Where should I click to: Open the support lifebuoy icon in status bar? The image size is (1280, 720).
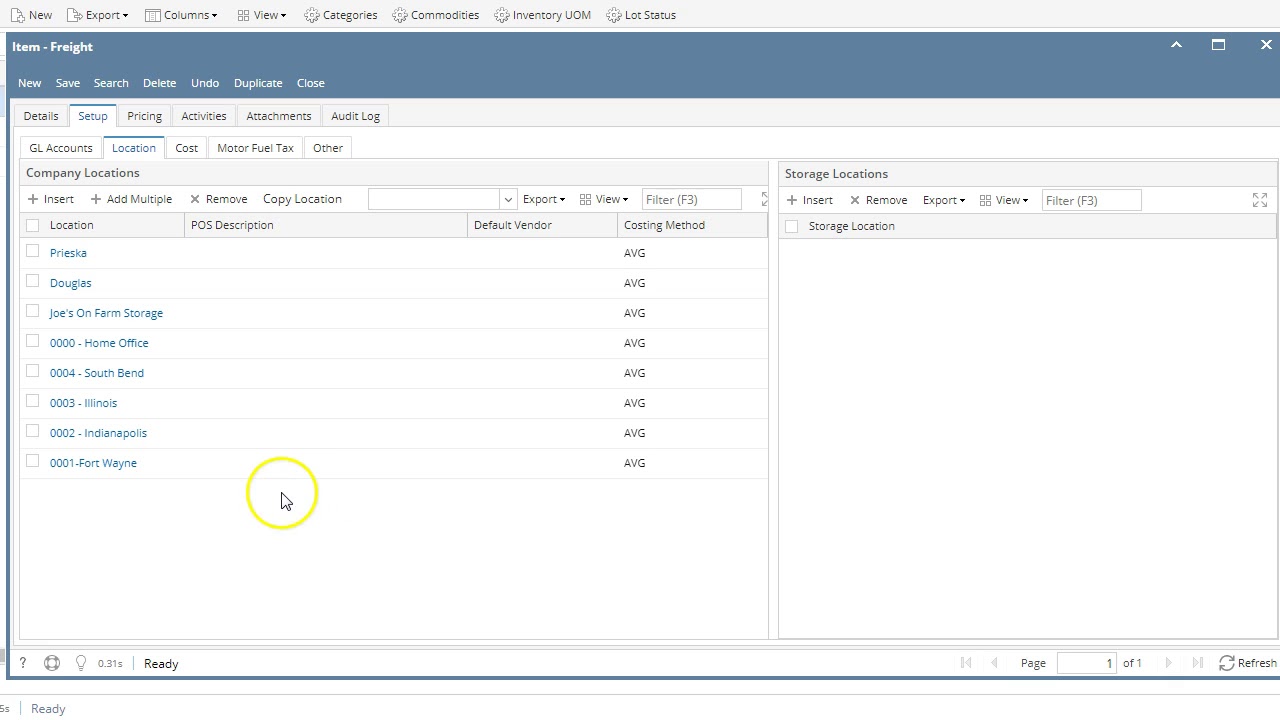[52, 663]
